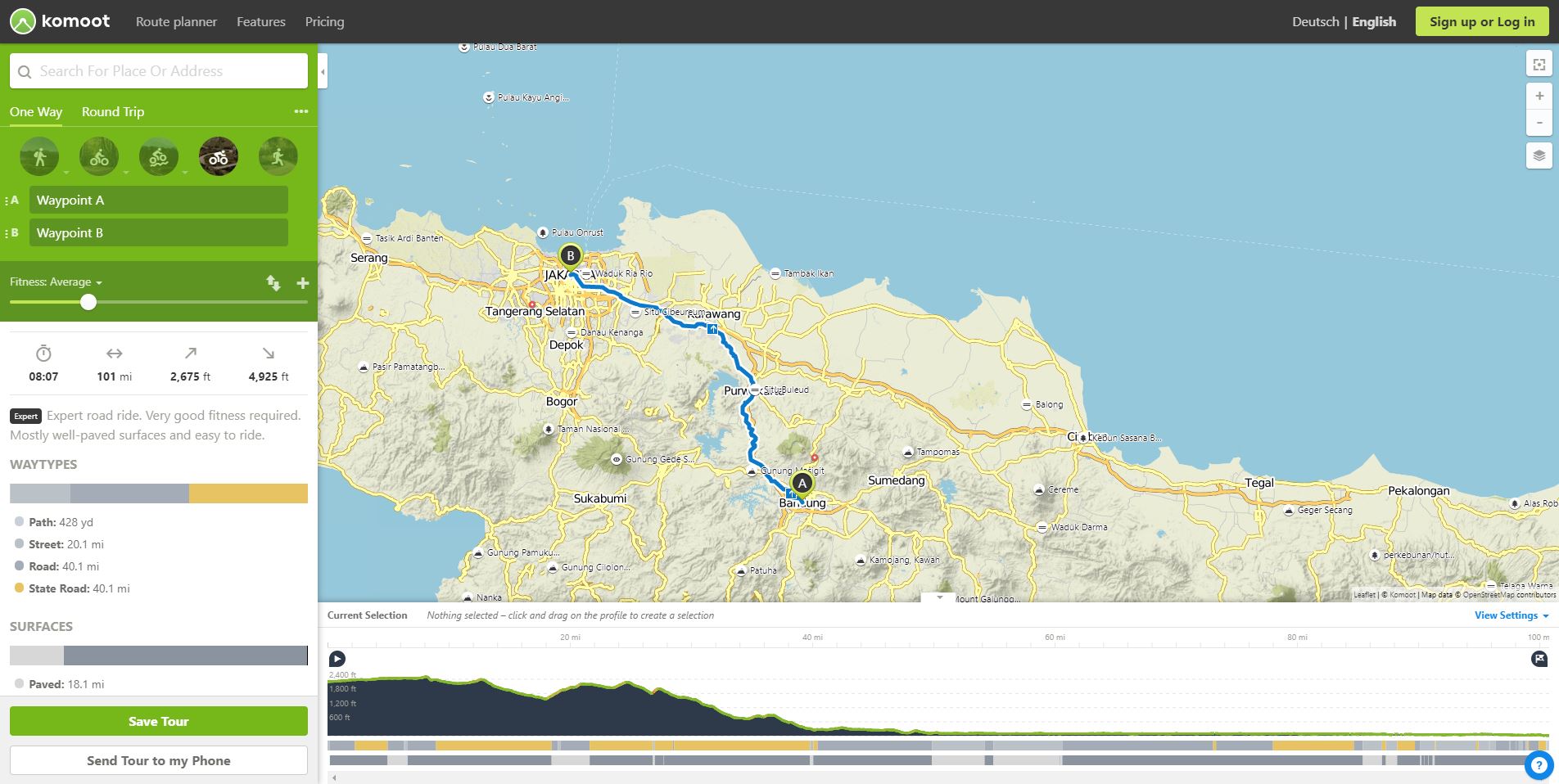
Task: Click the OpenStreetMap contributors link
Action: [1509, 595]
